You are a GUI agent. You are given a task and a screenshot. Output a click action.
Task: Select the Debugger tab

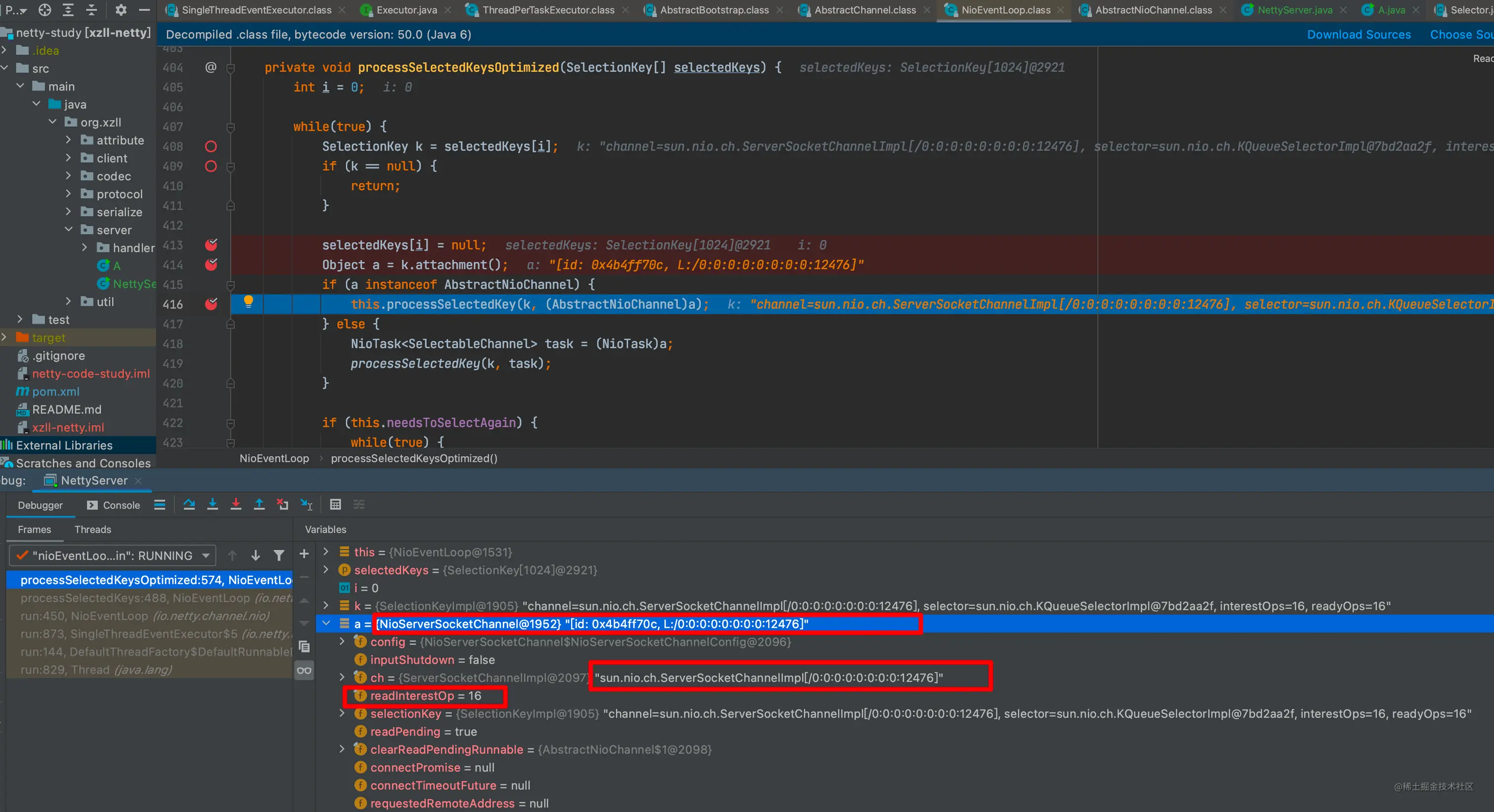40,505
